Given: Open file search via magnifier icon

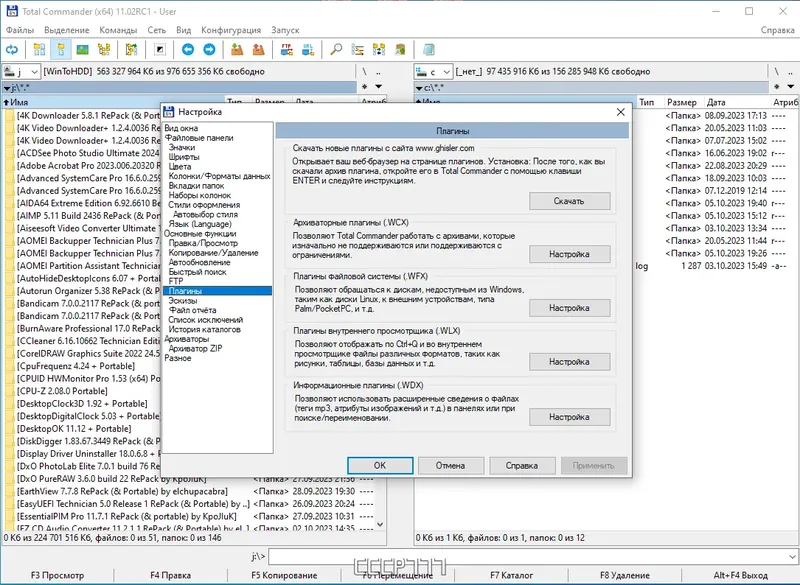Looking at the screenshot, I should coord(337,49).
